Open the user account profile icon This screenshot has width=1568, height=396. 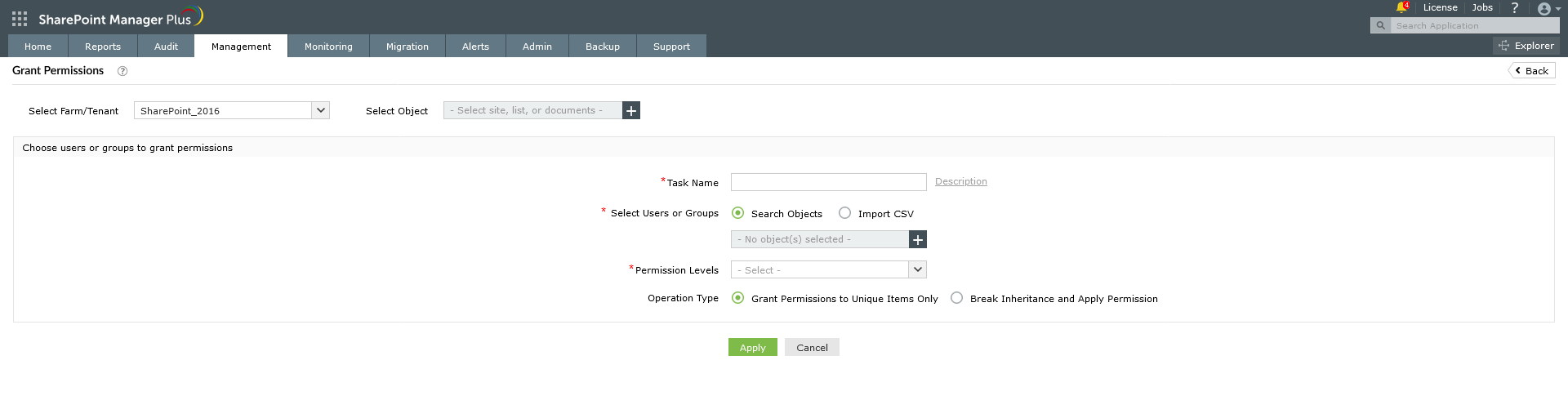click(x=1543, y=9)
